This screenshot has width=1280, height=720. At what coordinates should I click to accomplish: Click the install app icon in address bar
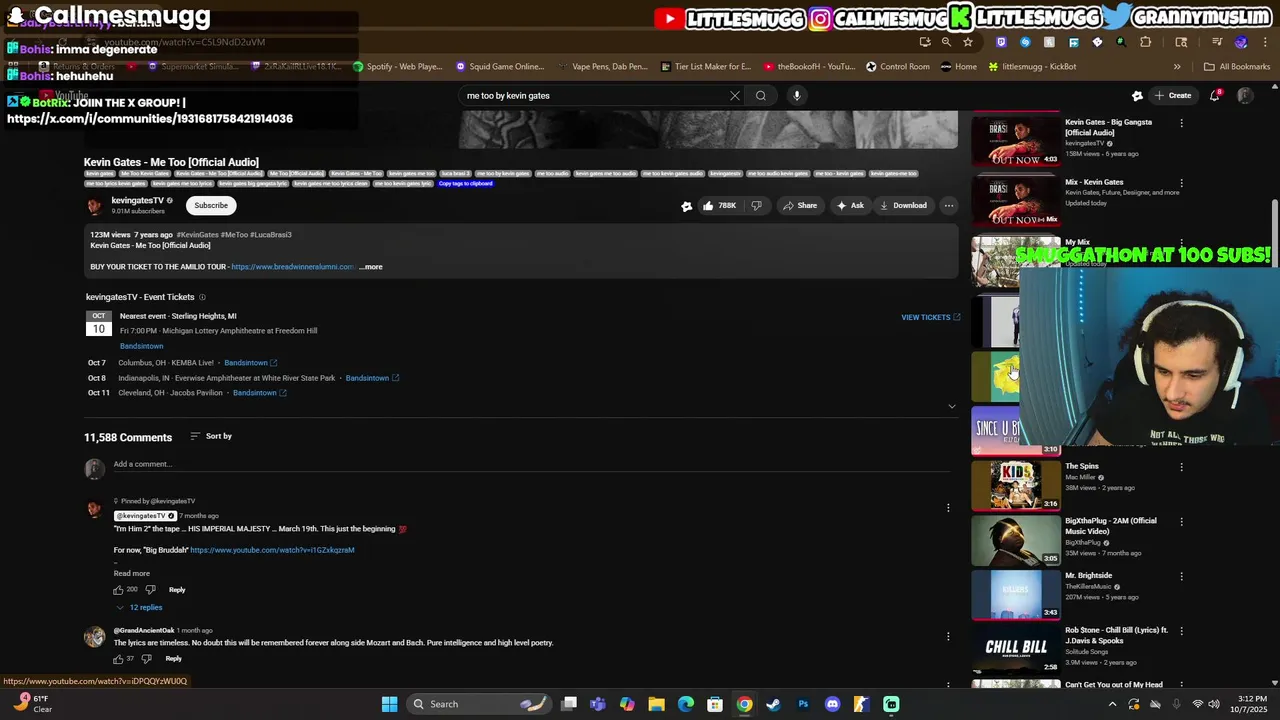coord(925,42)
